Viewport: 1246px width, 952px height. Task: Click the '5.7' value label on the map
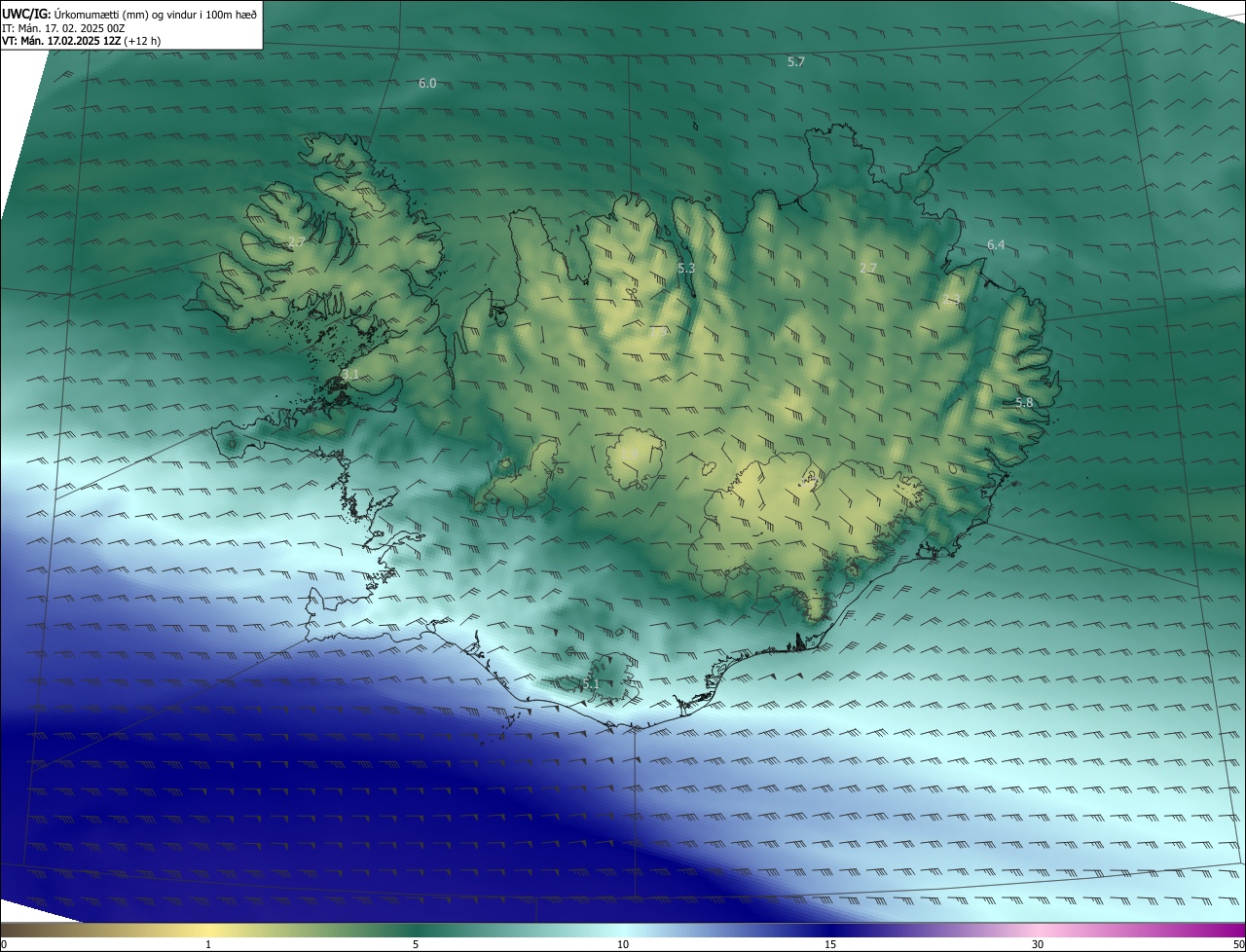tap(796, 62)
